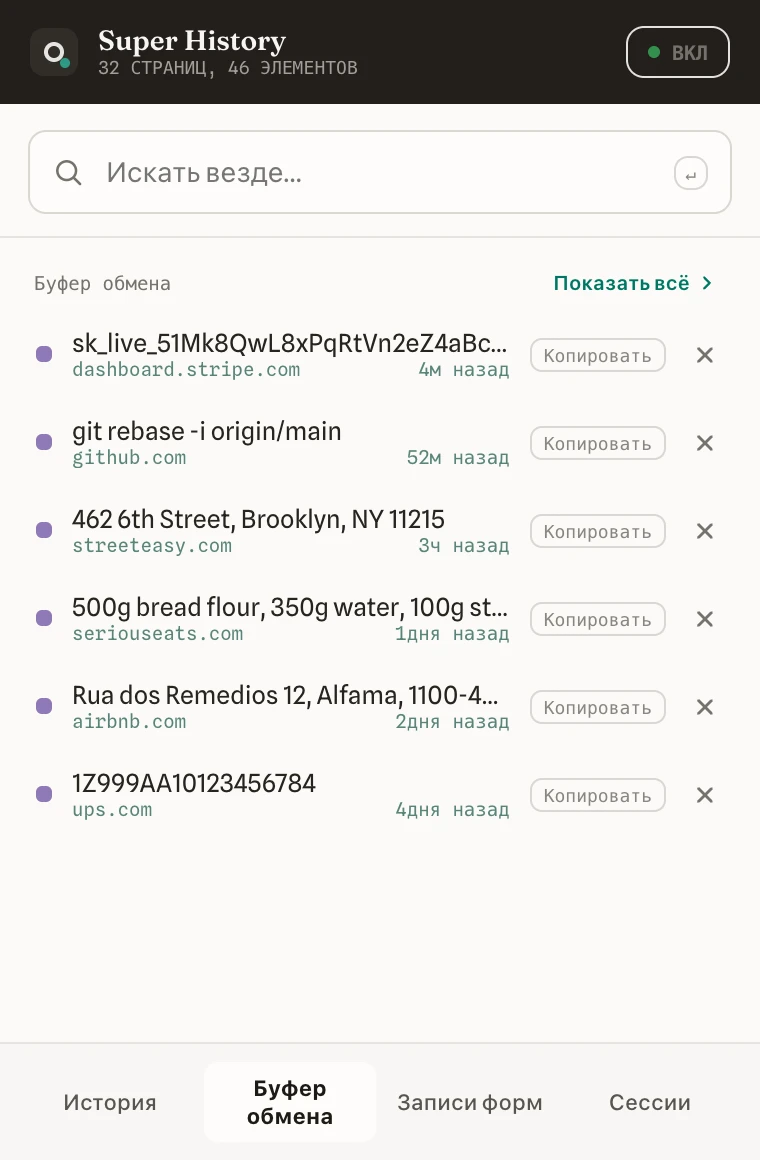Select the Сессии tab
The height and width of the screenshot is (1160, 760).
650,1102
